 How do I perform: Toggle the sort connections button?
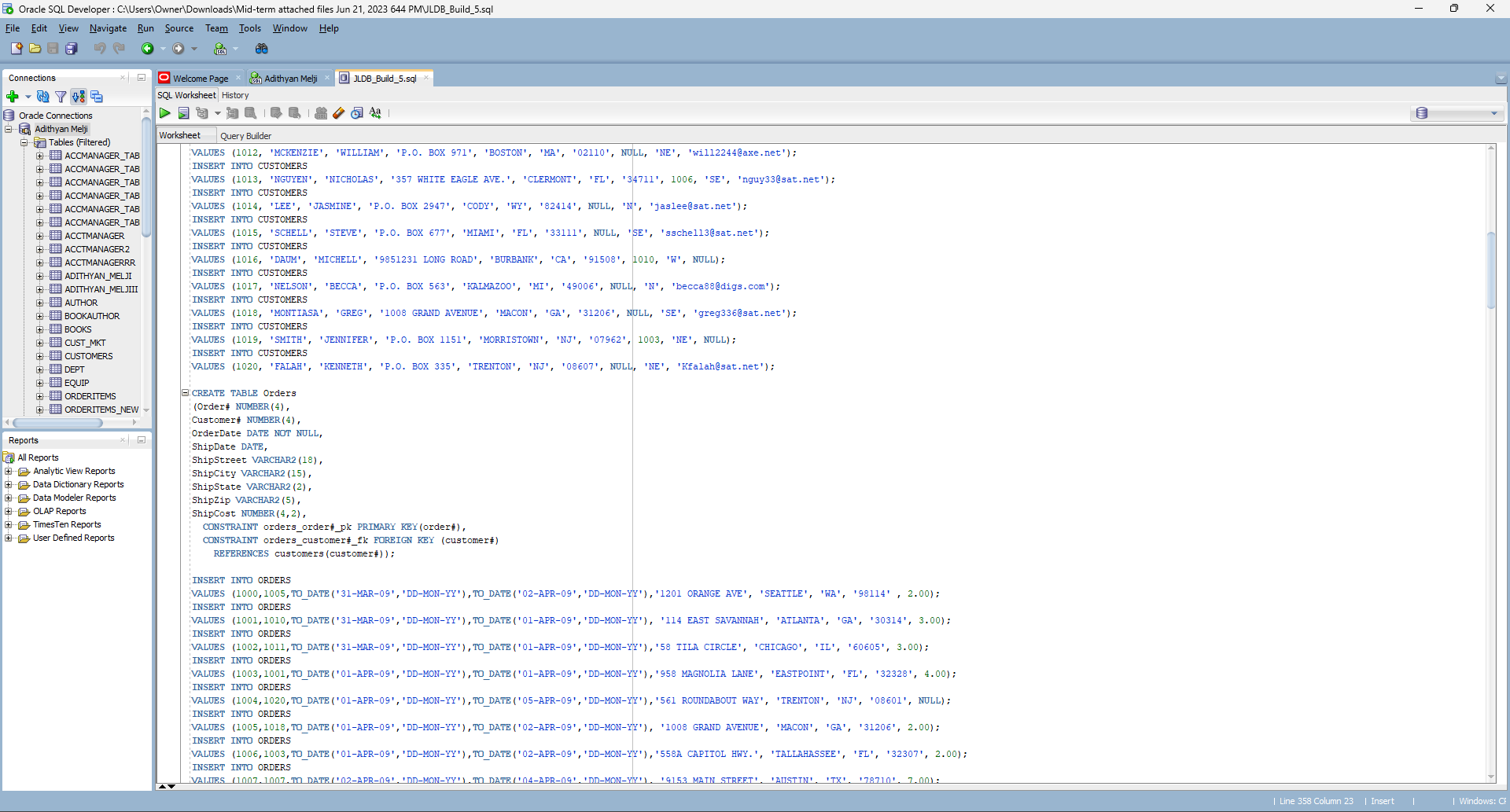79,96
